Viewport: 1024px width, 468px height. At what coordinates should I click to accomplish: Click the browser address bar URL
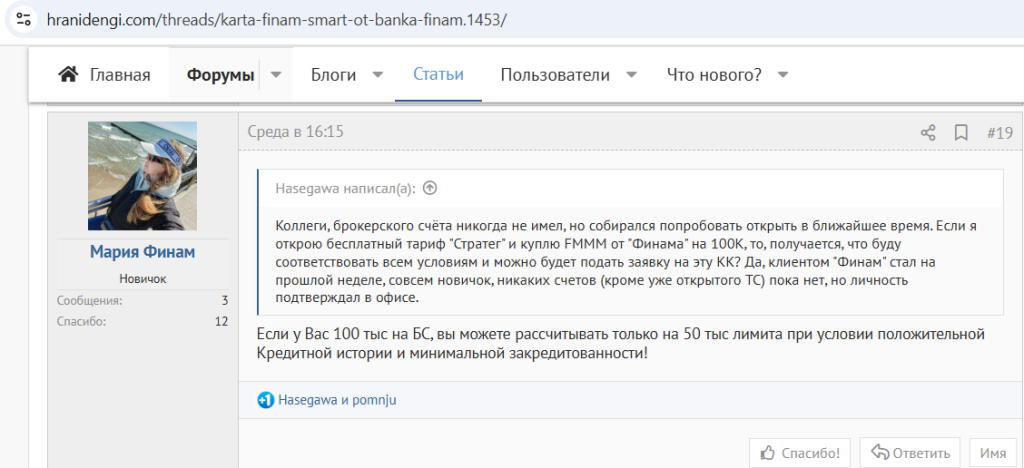[x=277, y=19]
